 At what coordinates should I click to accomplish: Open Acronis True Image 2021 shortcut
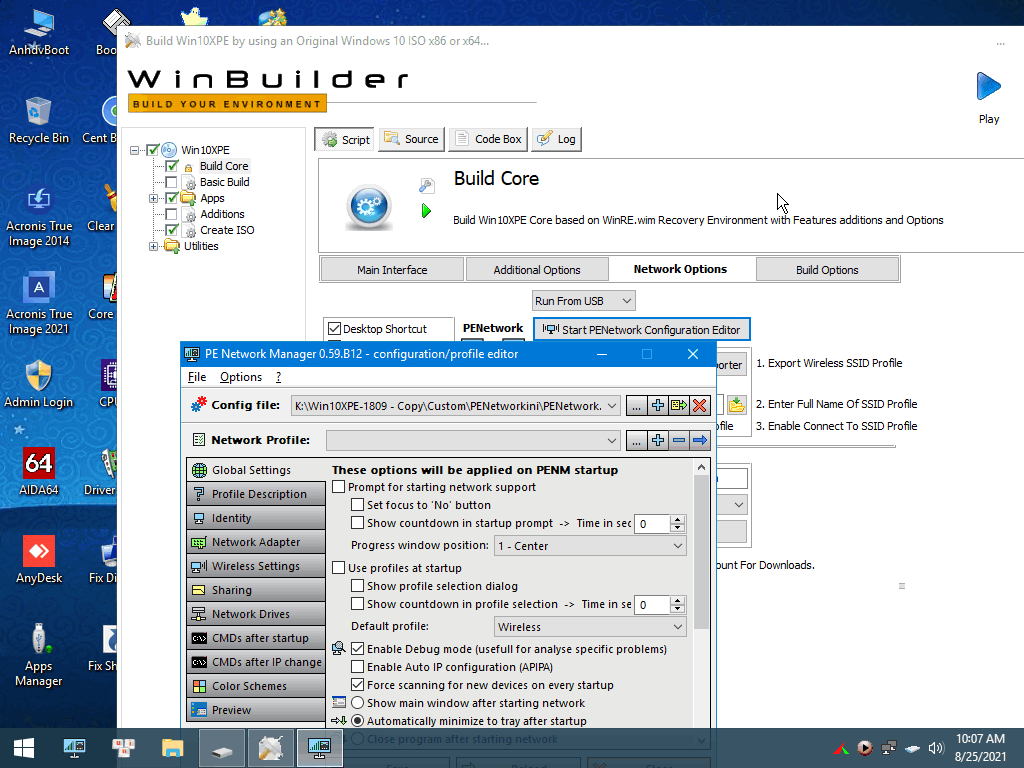coord(39,303)
